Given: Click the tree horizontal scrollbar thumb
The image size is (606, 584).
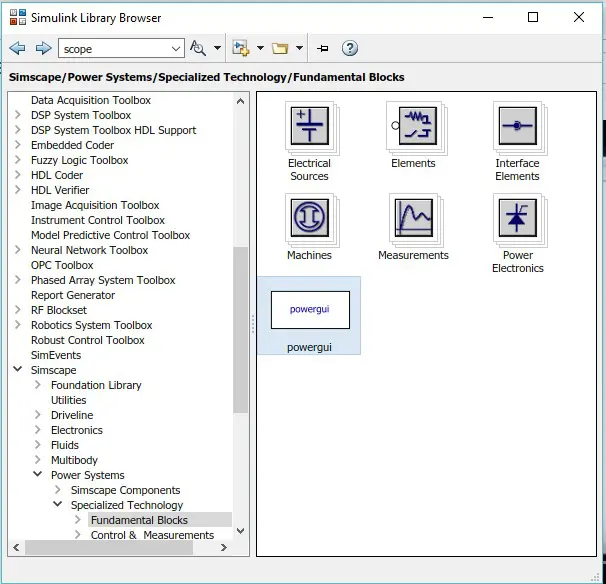Looking at the screenshot, I should [109, 548].
